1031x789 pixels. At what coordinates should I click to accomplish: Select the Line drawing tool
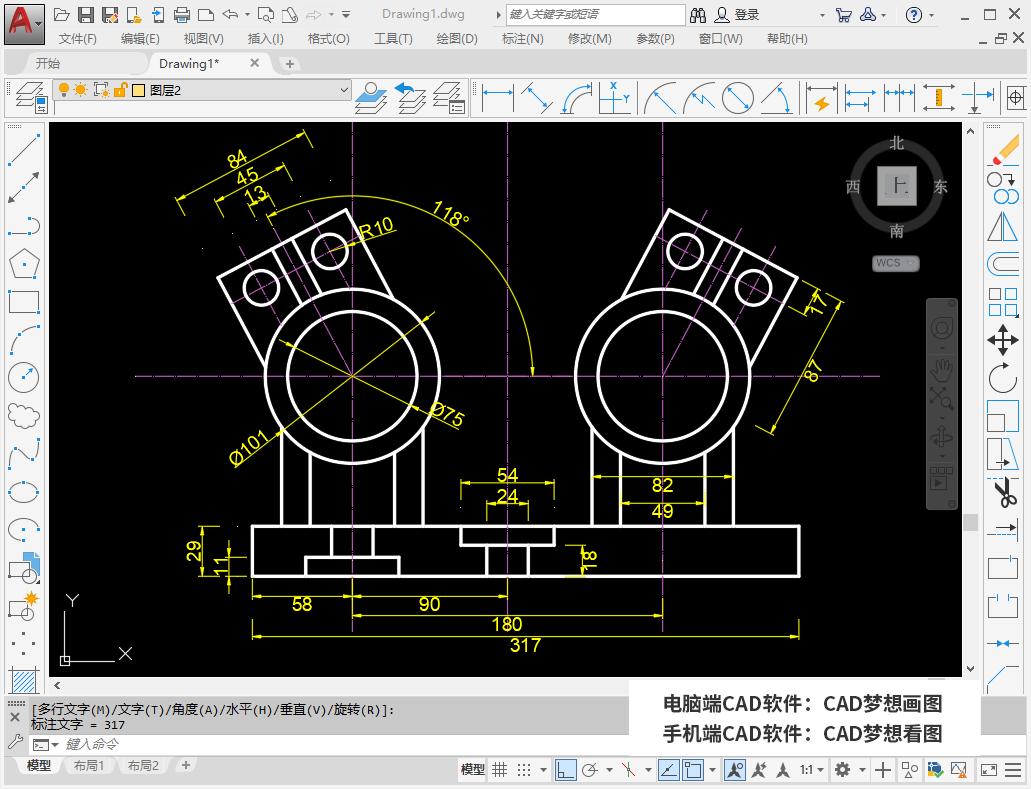(21, 148)
